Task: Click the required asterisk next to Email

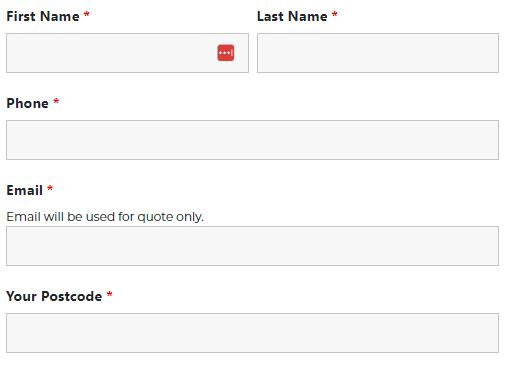Action: [x=50, y=188]
